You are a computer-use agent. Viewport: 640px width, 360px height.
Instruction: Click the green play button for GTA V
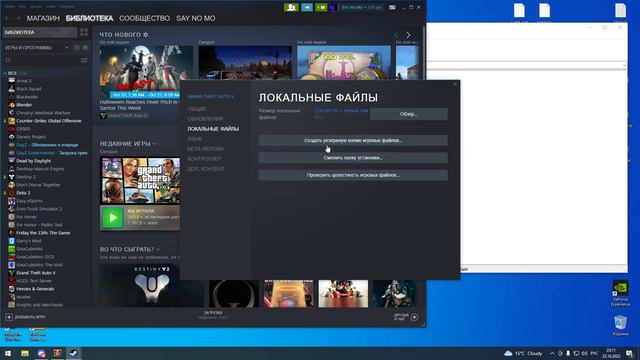112,218
